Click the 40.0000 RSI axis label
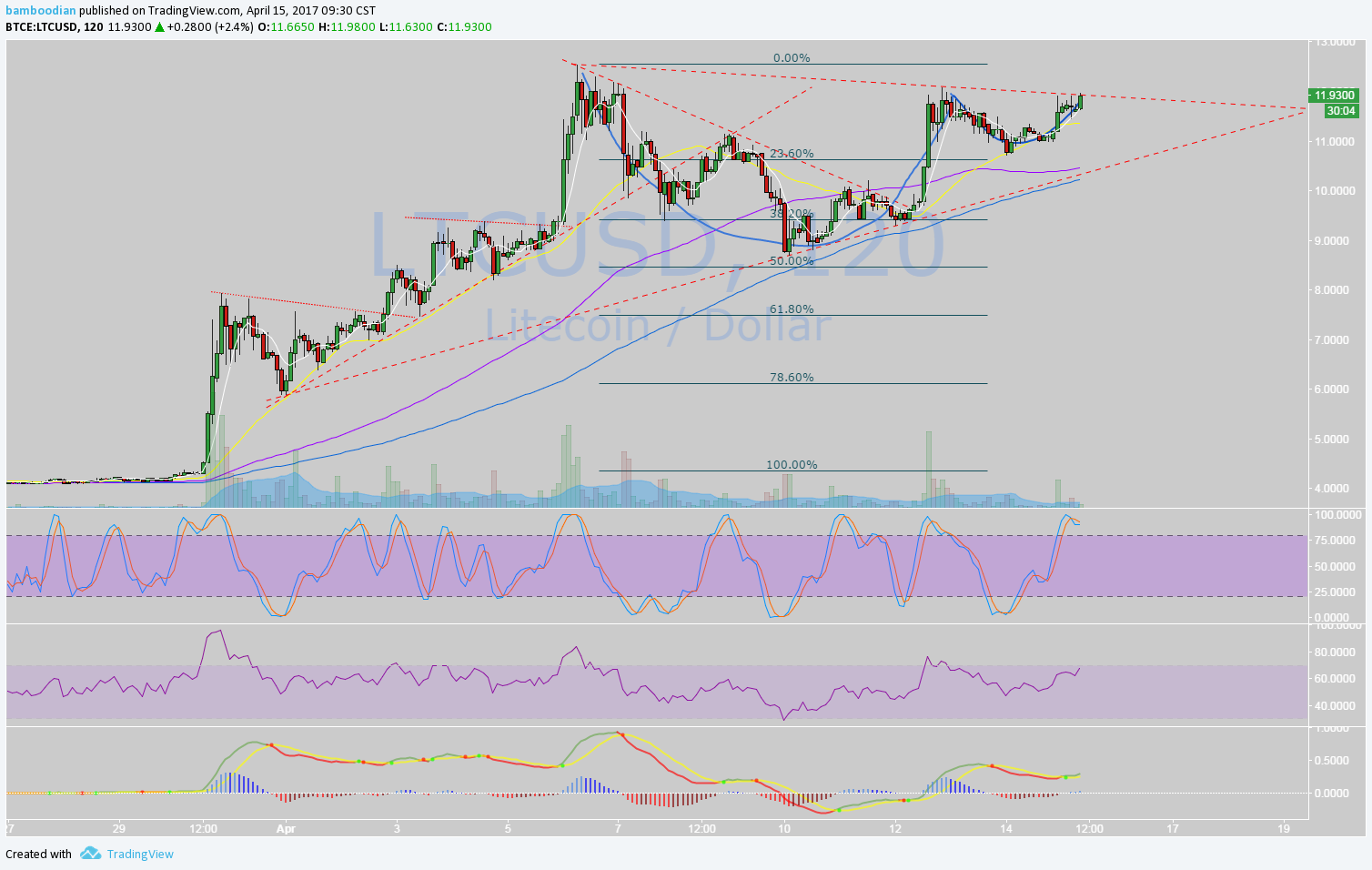Image resolution: width=1372 pixels, height=870 pixels. (1336, 705)
